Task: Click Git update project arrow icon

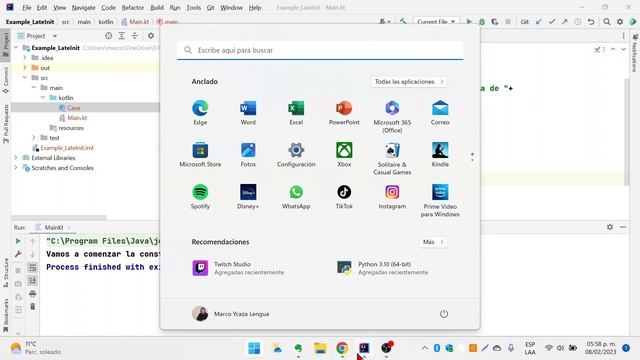Action: [x=539, y=22]
